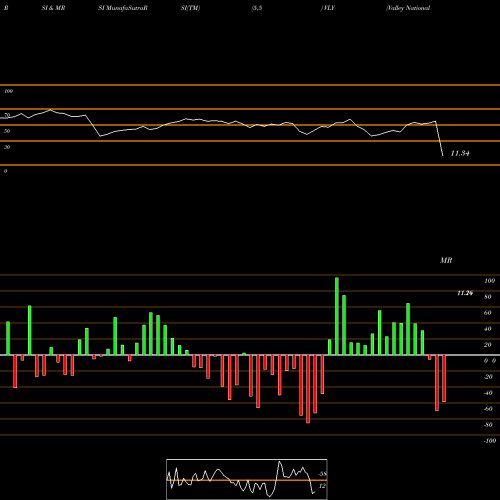Viewport: 500px width, 500px height.
Task: Click the 'SI & MR' header label
Action: click(x=53, y=8)
